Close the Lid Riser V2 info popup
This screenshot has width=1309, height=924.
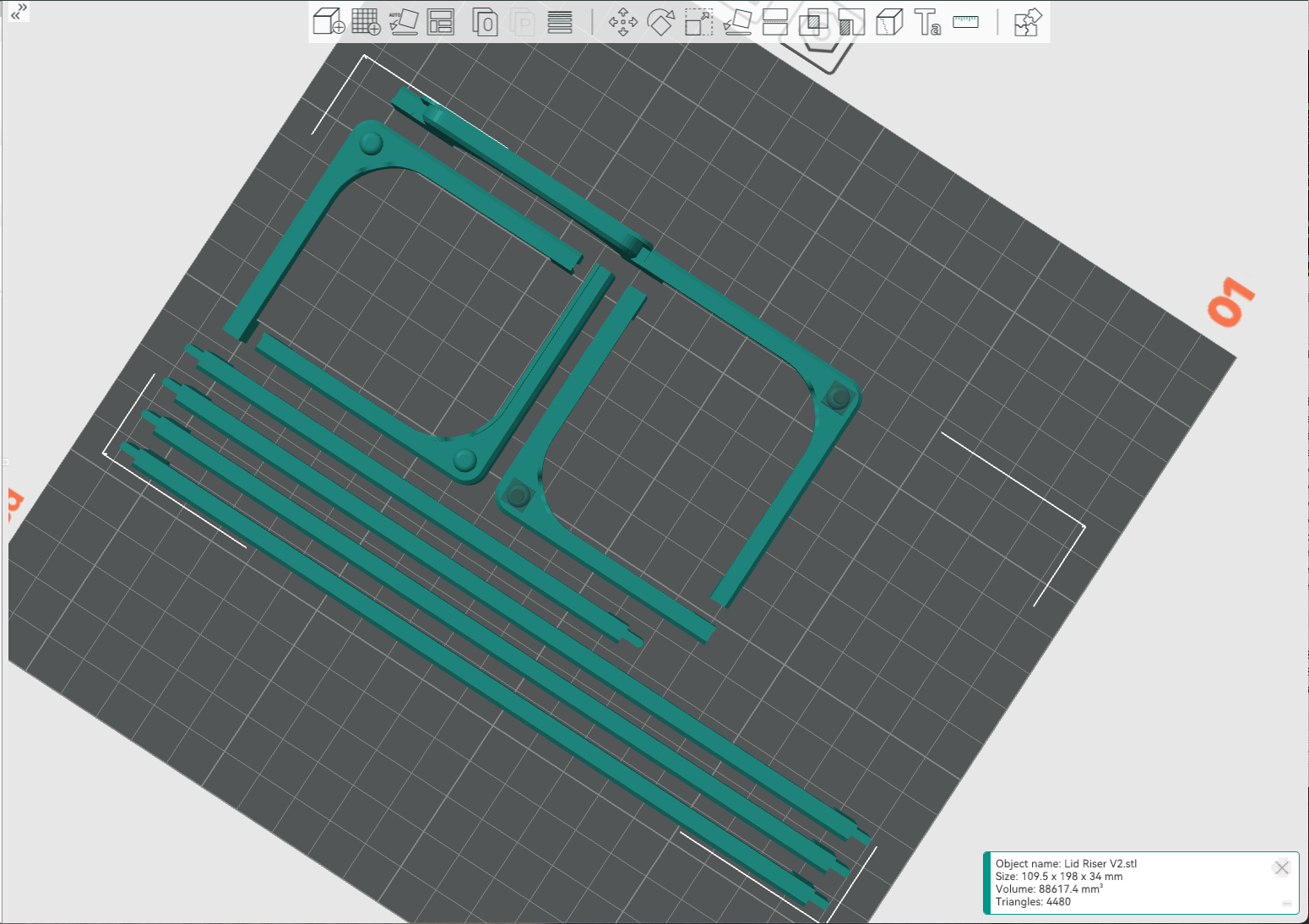(x=1281, y=867)
